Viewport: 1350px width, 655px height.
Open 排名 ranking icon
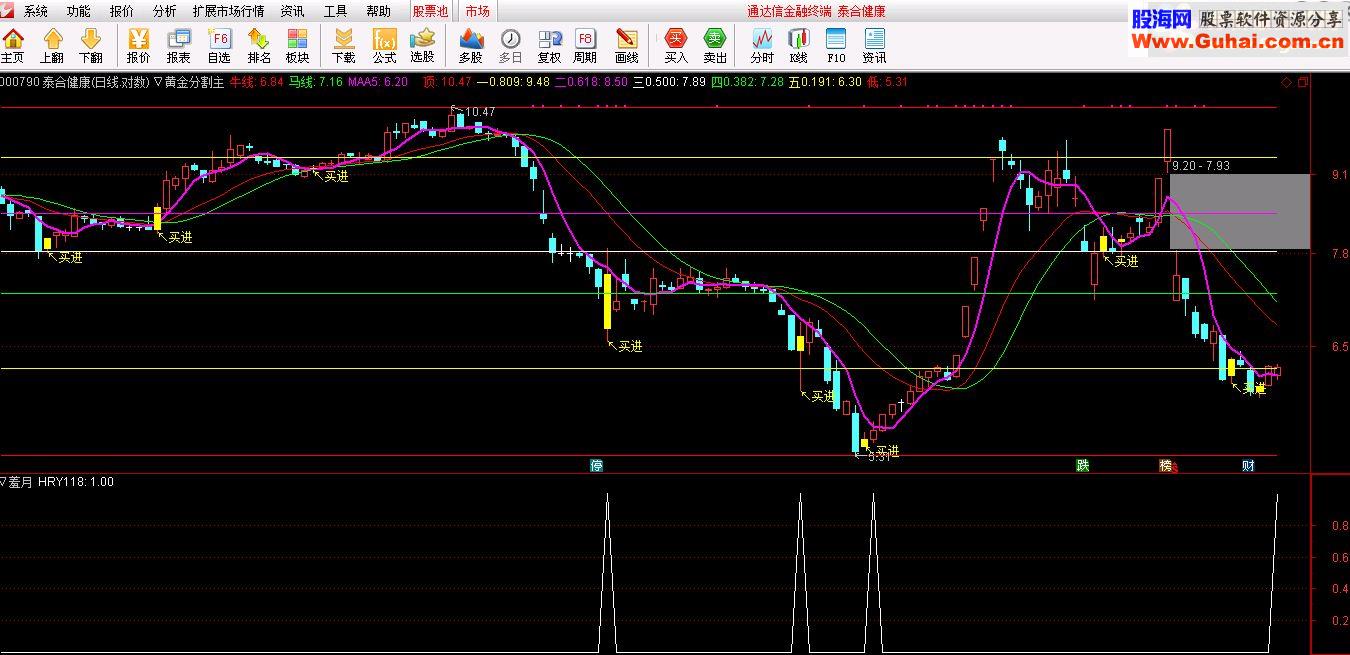(259, 46)
